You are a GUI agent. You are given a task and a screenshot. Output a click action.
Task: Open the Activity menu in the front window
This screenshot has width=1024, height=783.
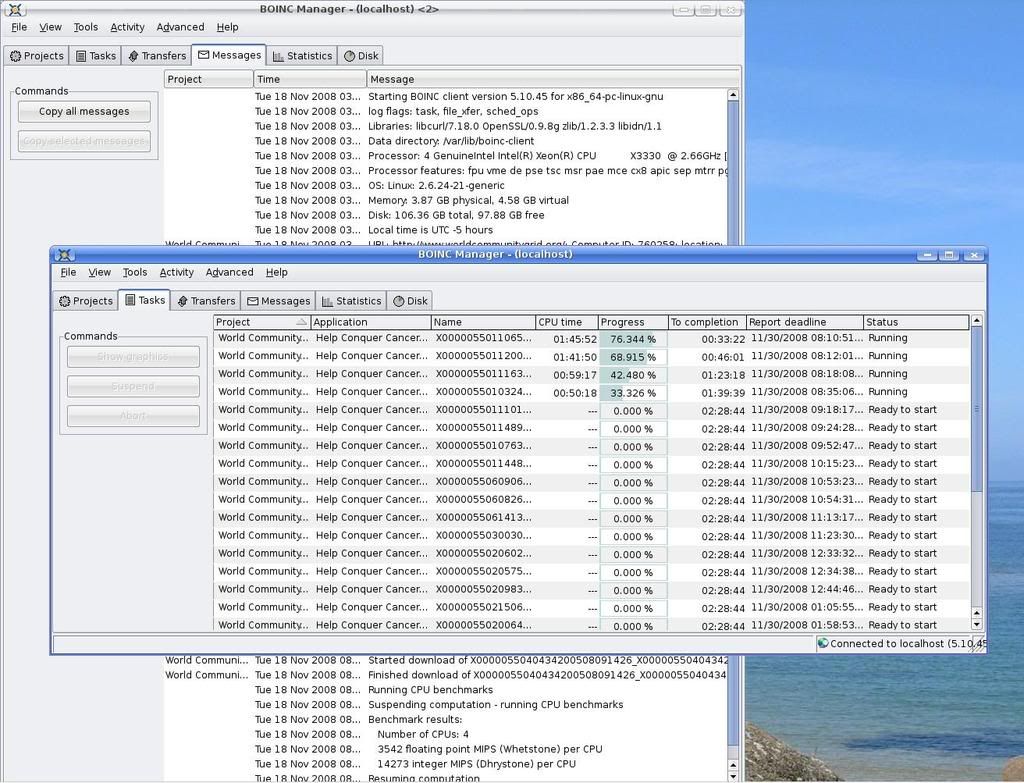pyautogui.click(x=176, y=272)
